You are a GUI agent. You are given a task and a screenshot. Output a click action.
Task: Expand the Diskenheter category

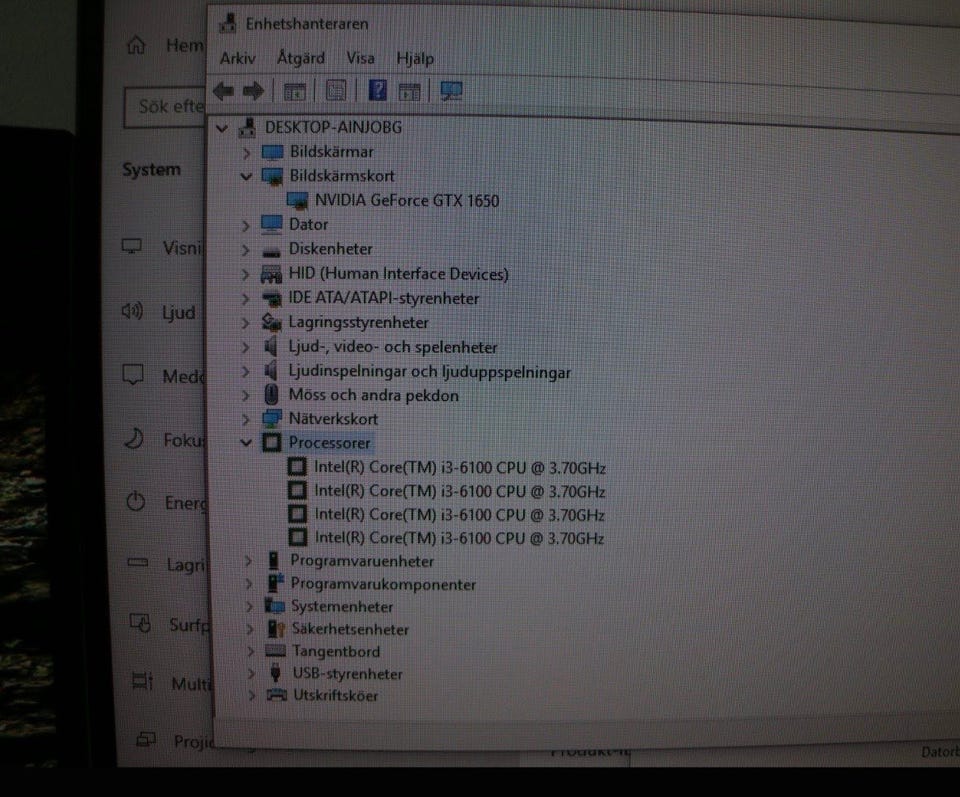point(245,250)
